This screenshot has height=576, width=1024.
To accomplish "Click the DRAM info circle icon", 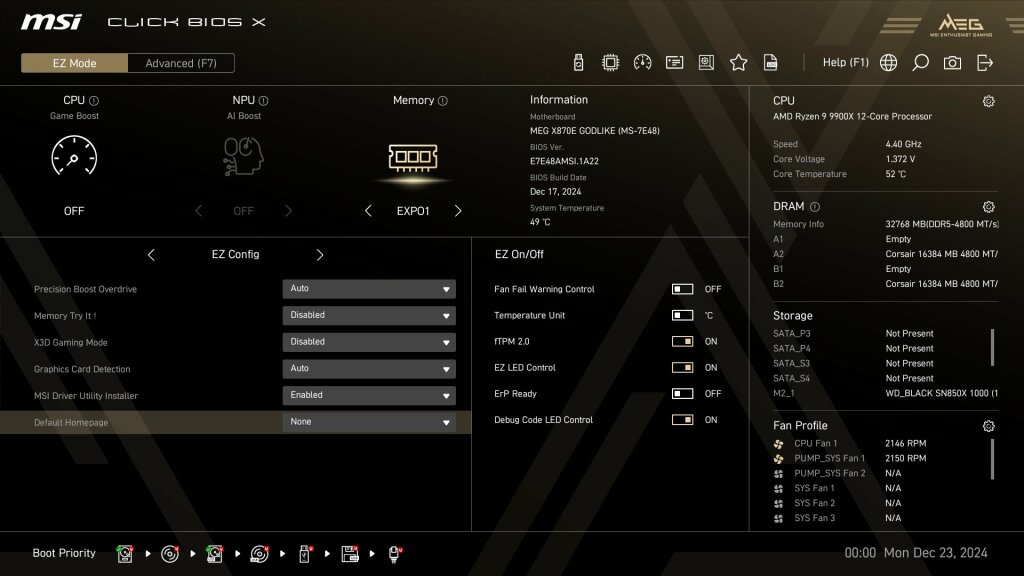I will point(815,207).
